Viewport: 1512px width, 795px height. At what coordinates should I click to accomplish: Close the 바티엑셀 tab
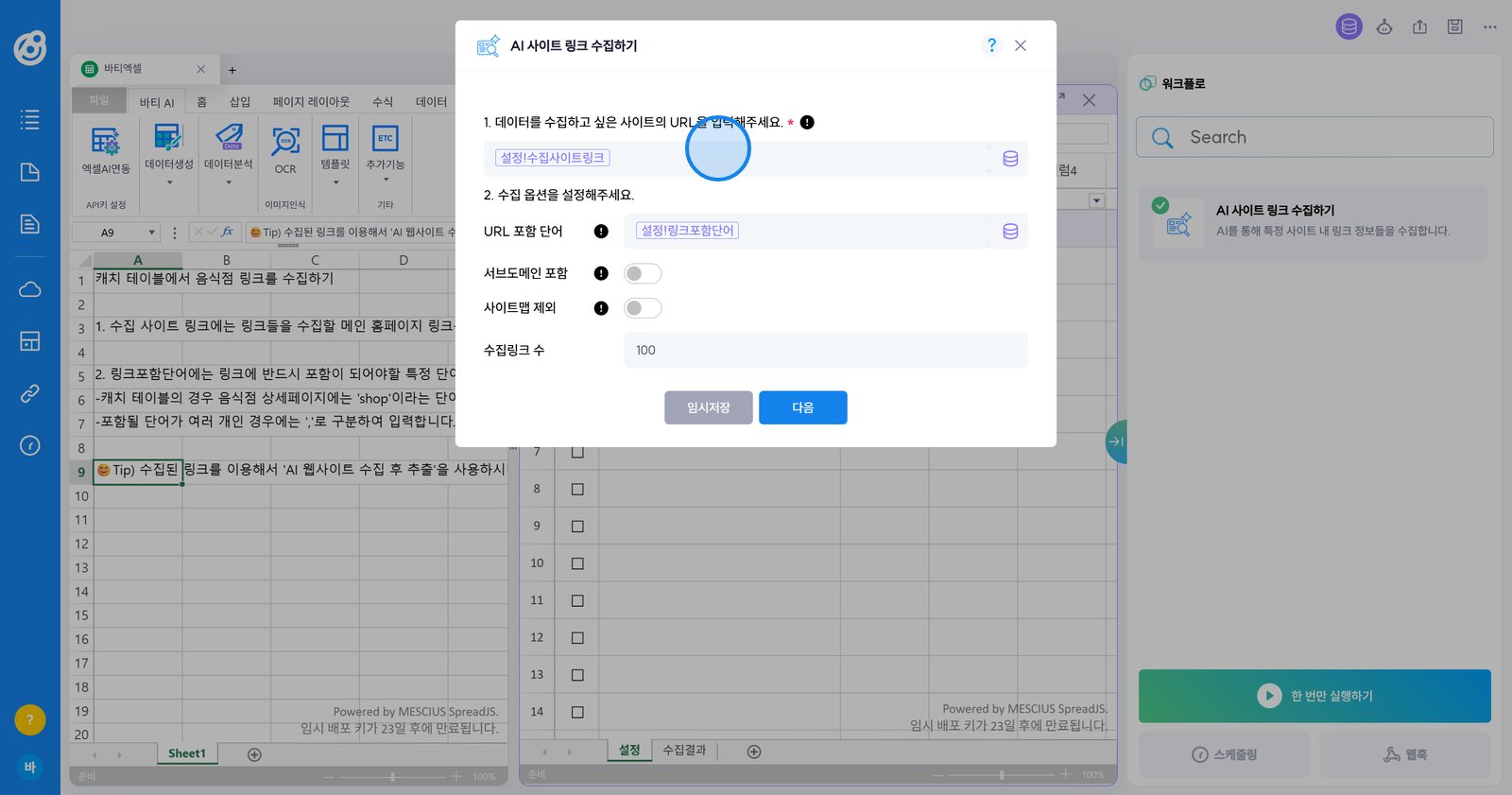(200, 69)
